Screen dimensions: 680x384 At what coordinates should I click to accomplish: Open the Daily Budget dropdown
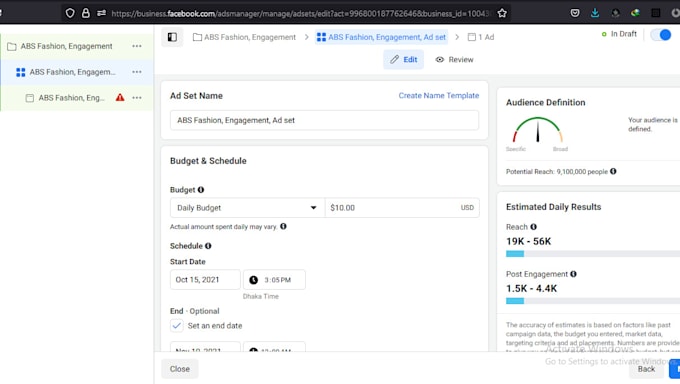[x=247, y=208]
